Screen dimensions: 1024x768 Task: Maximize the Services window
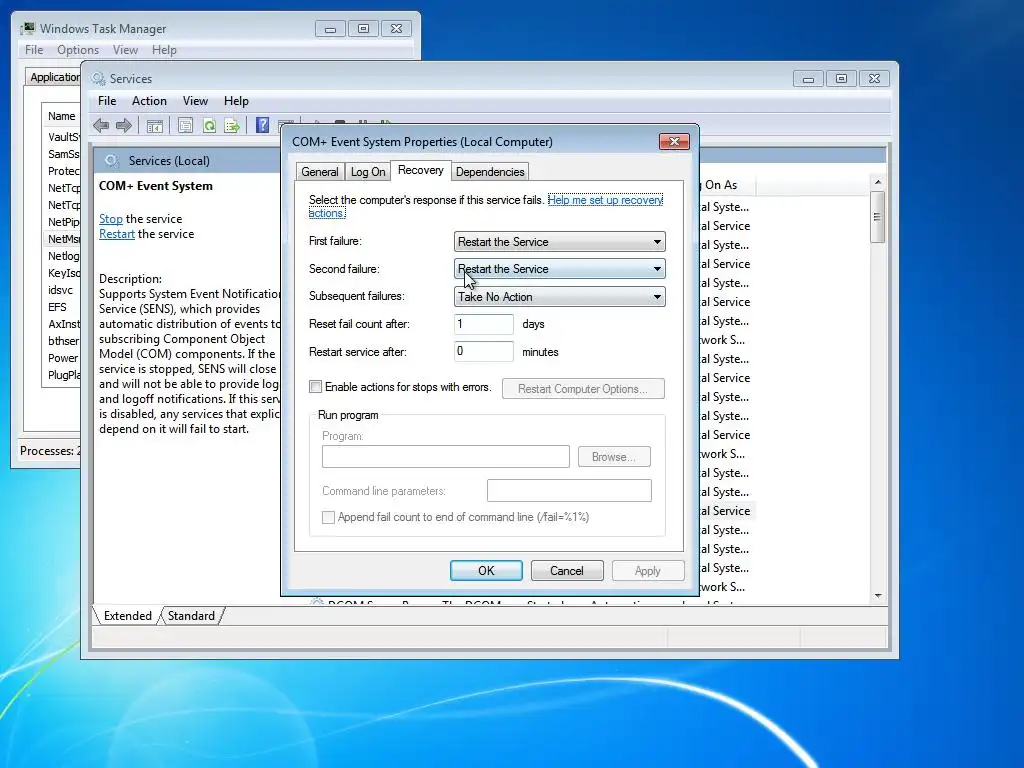pyautogui.click(x=841, y=78)
